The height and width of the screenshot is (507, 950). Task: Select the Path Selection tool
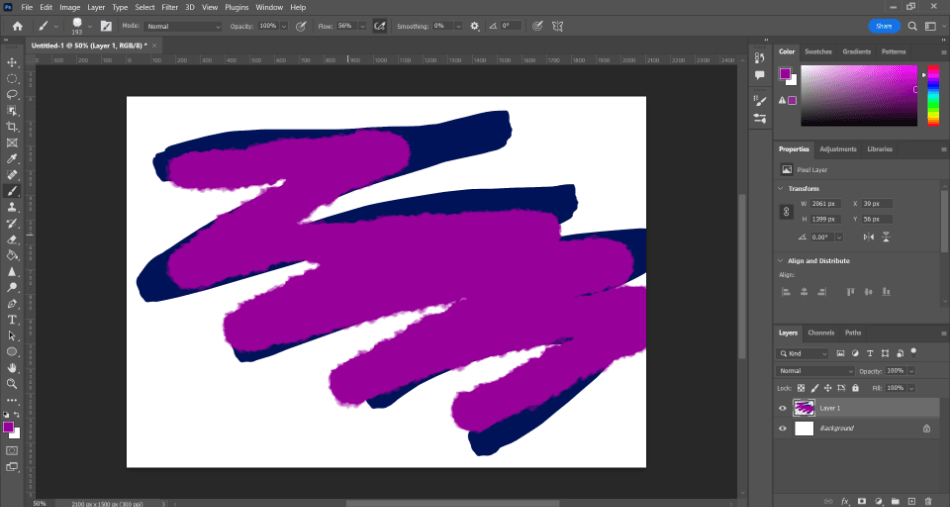click(x=12, y=336)
